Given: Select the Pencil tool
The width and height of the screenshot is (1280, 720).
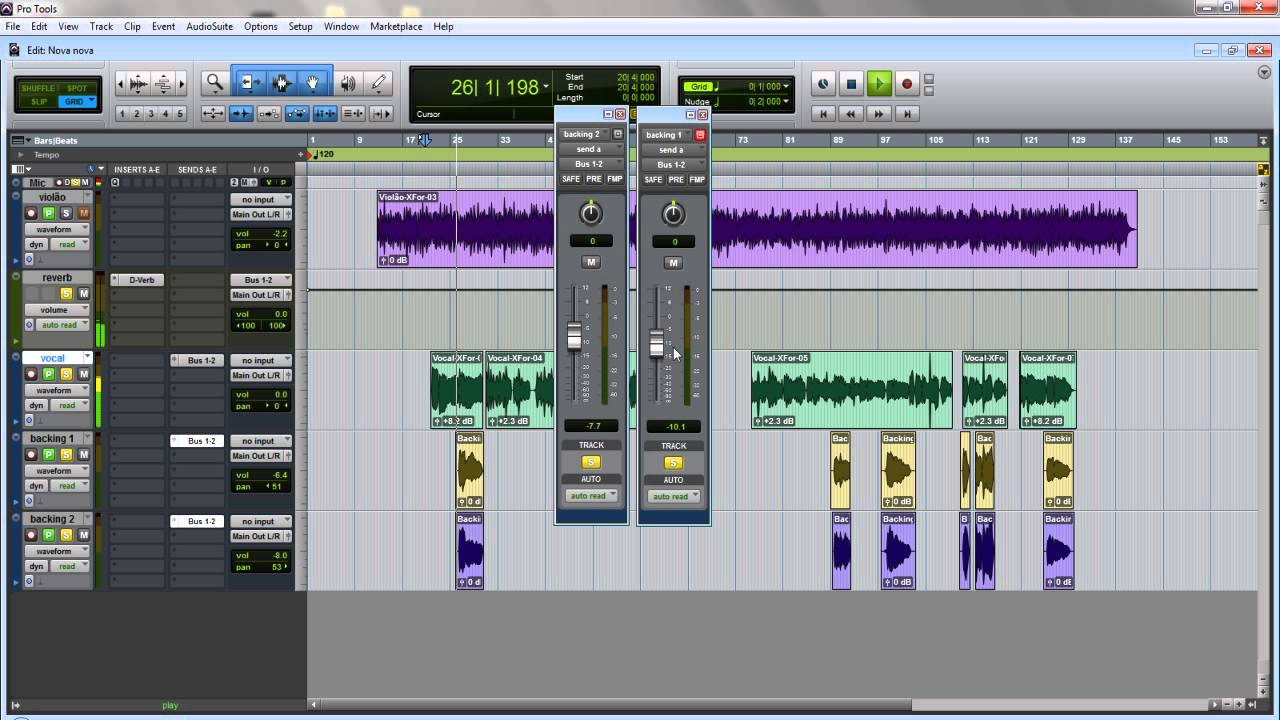Looking at the screenshot, I should (378, 84).
